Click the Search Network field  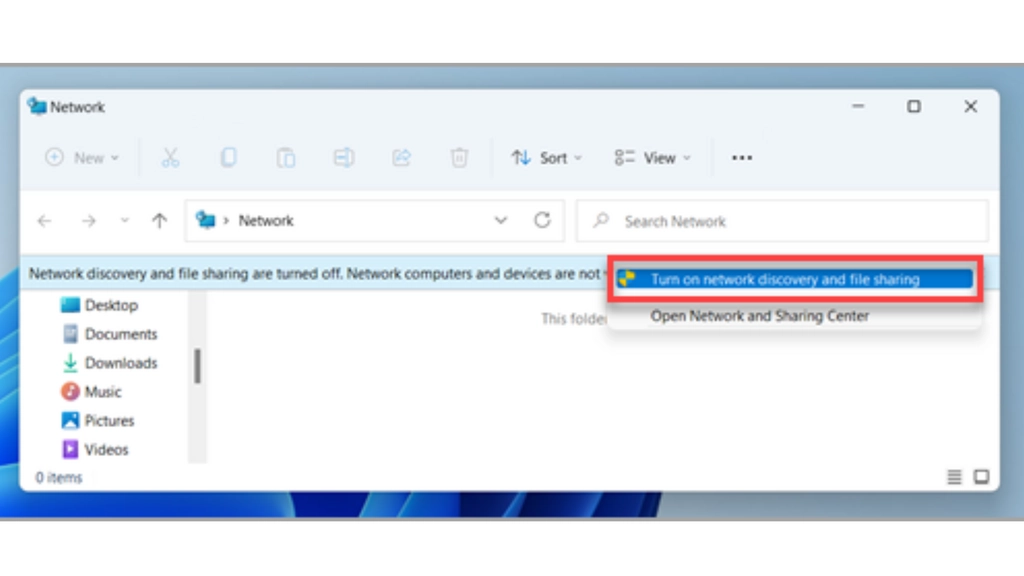click(782, 221)
